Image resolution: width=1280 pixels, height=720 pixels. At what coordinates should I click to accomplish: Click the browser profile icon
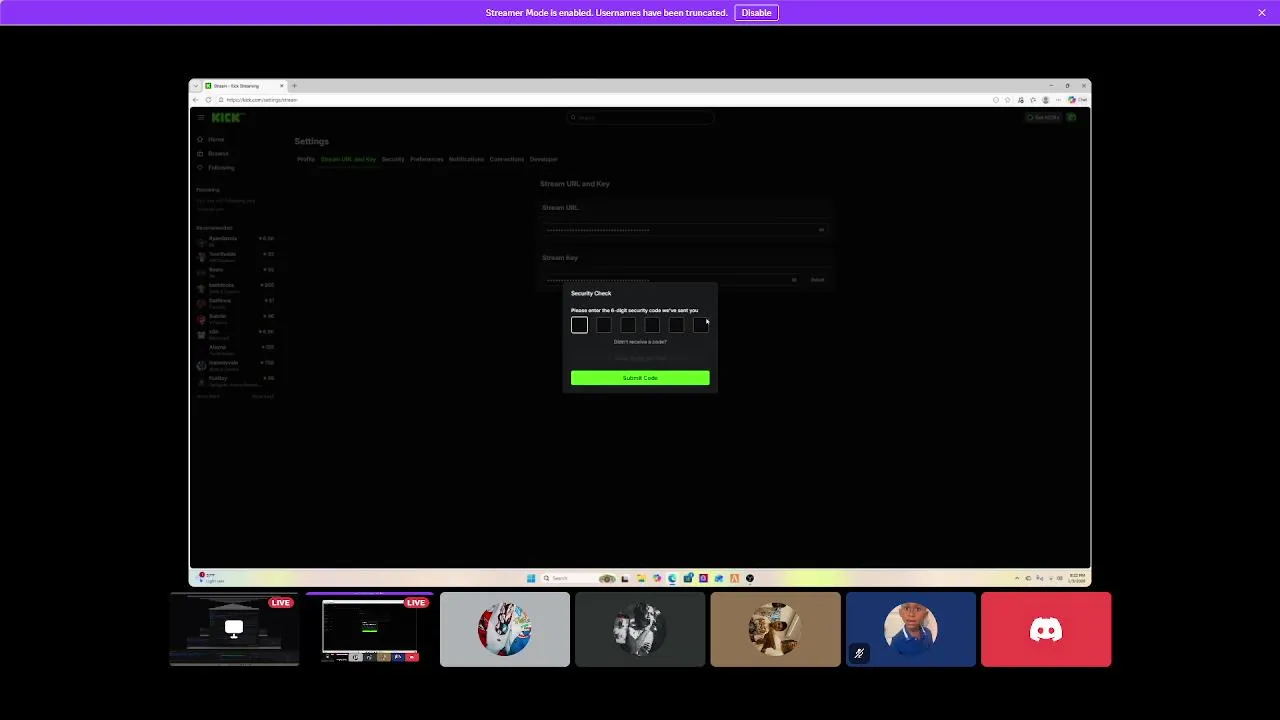[1045, 100]
